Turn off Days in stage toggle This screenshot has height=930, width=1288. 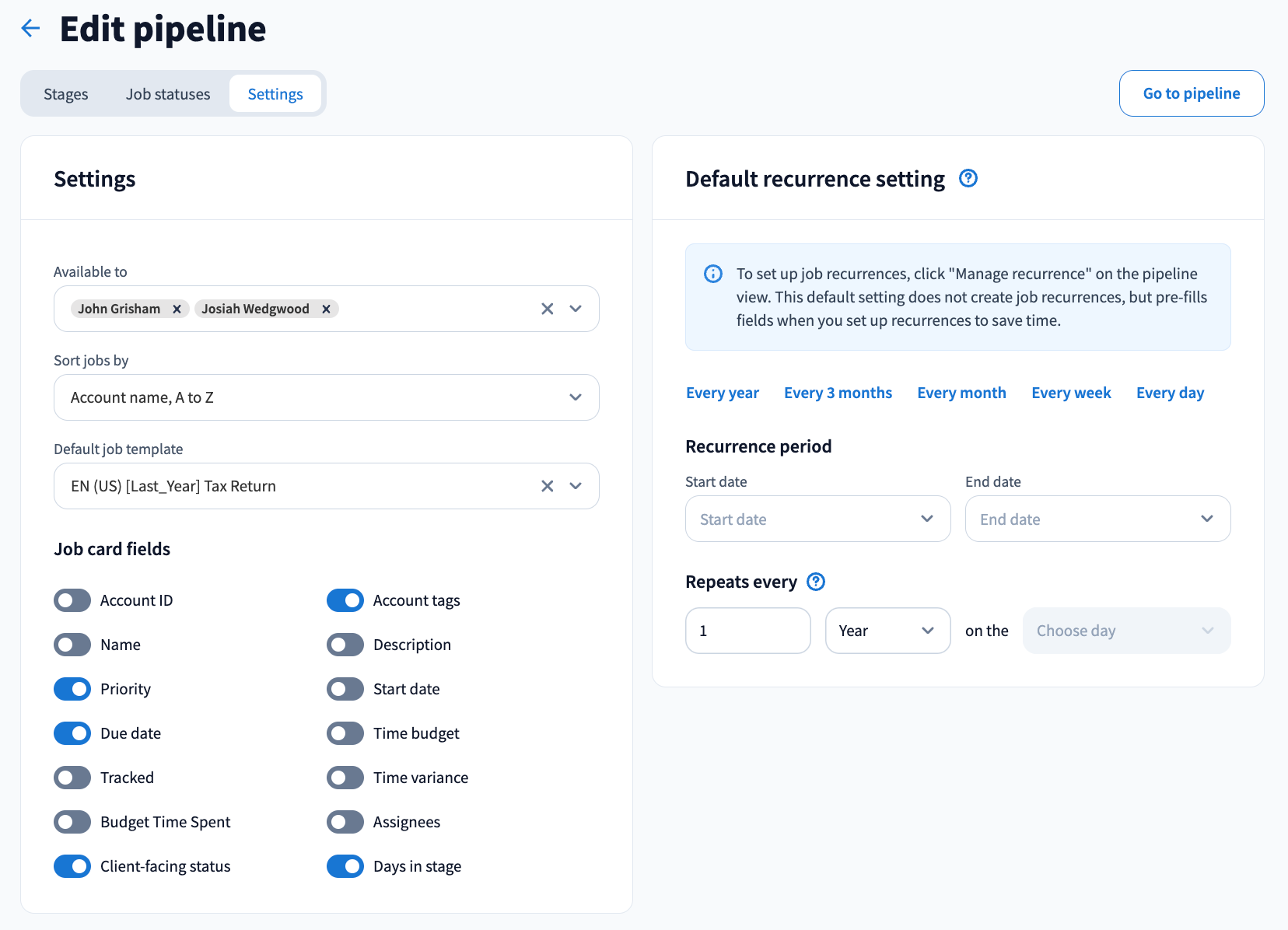(345, 866)
